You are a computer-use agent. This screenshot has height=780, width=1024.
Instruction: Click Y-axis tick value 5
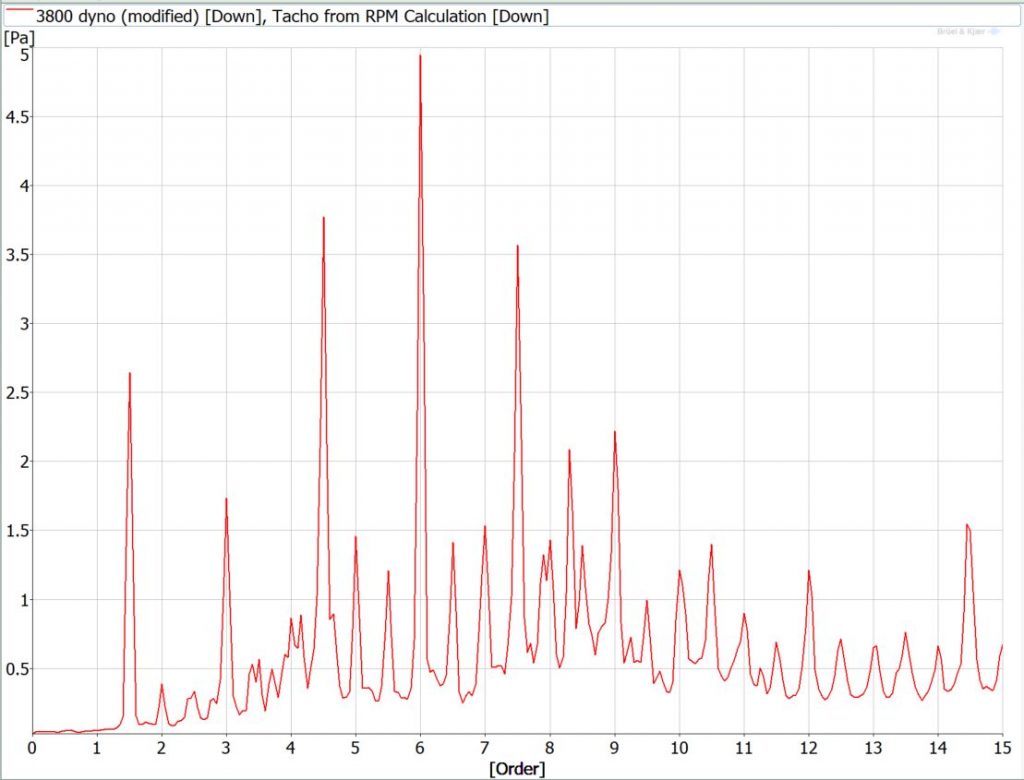24,55
